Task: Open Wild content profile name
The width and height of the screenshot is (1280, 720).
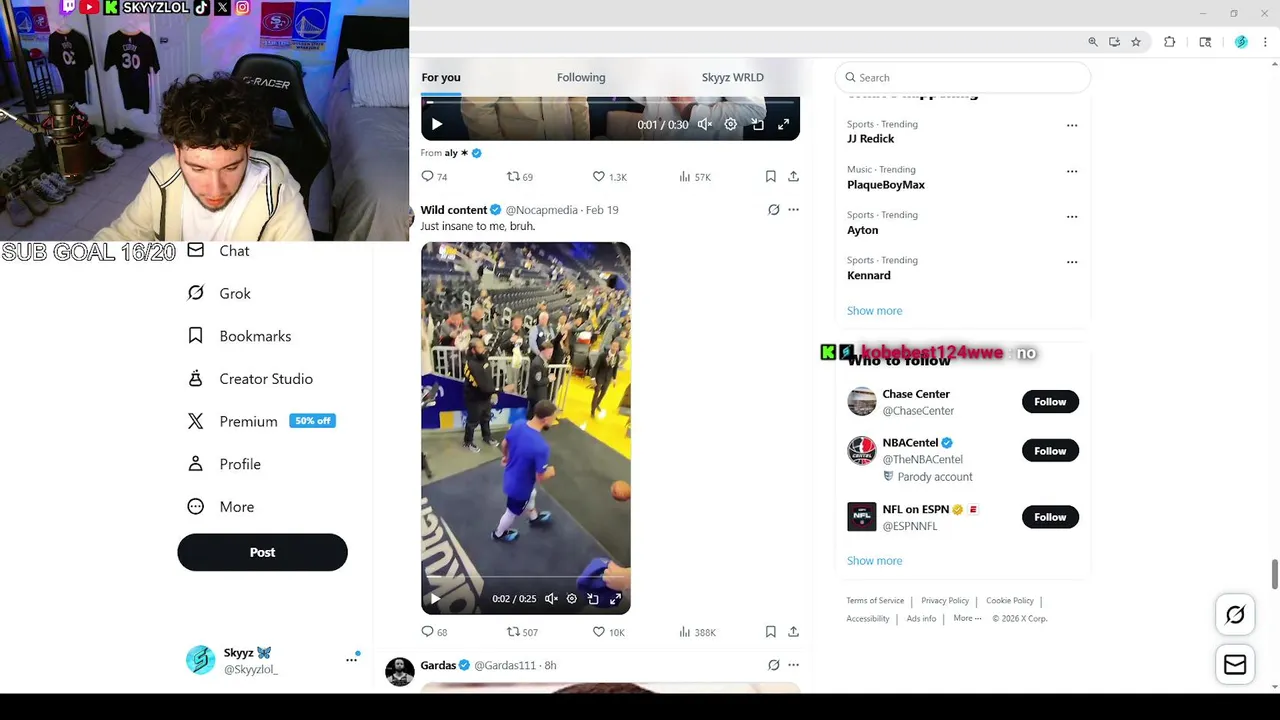Action: pos(453,210)
